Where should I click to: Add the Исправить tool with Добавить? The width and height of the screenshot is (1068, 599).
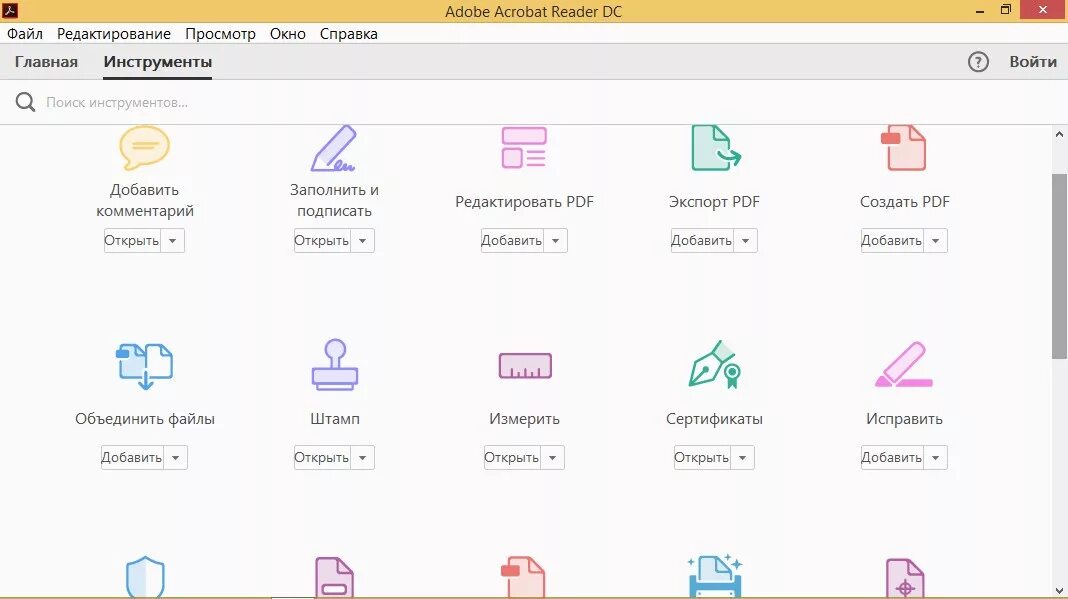892,457
